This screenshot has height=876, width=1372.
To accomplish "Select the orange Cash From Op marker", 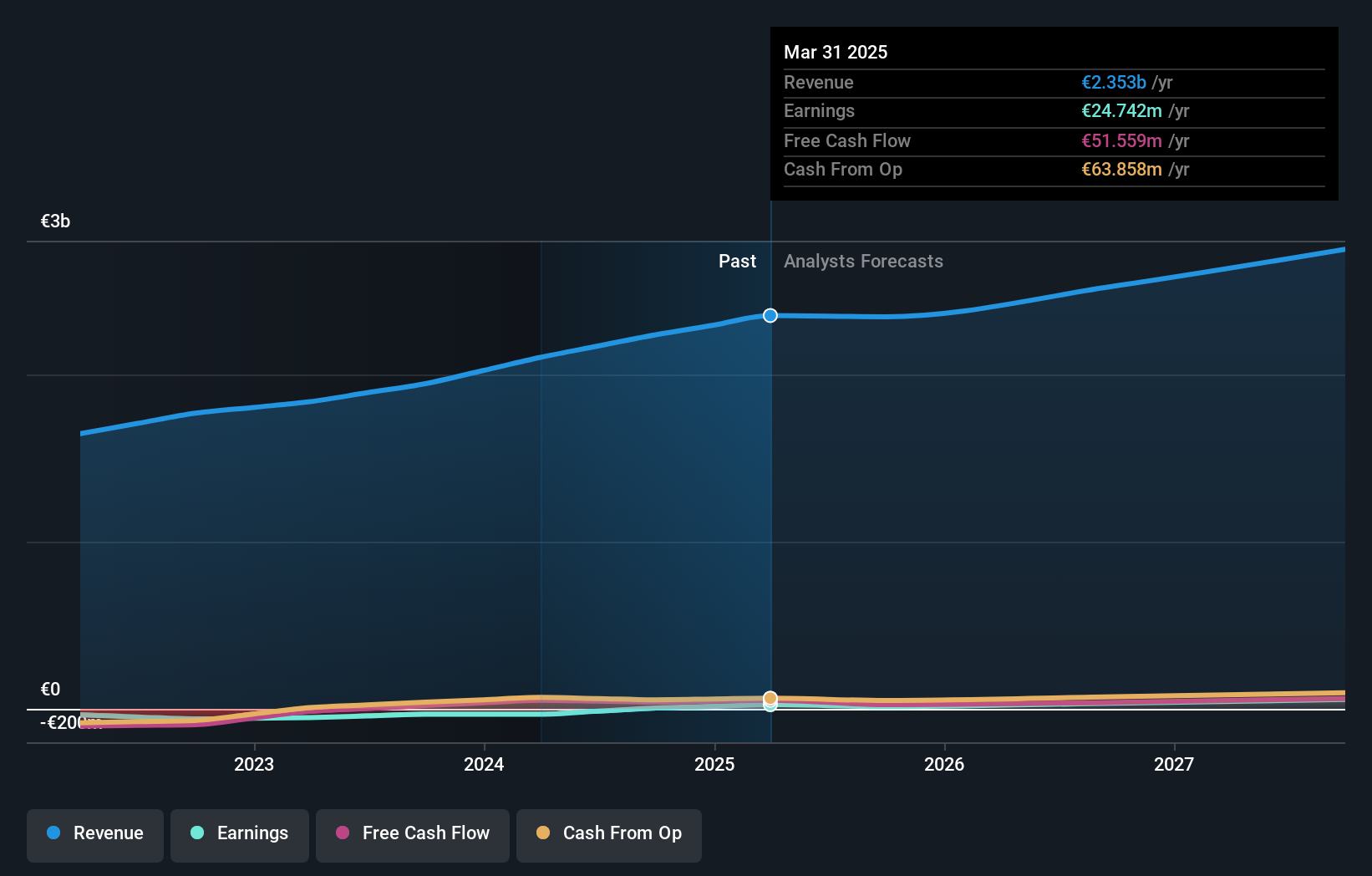I will [770, 697].
